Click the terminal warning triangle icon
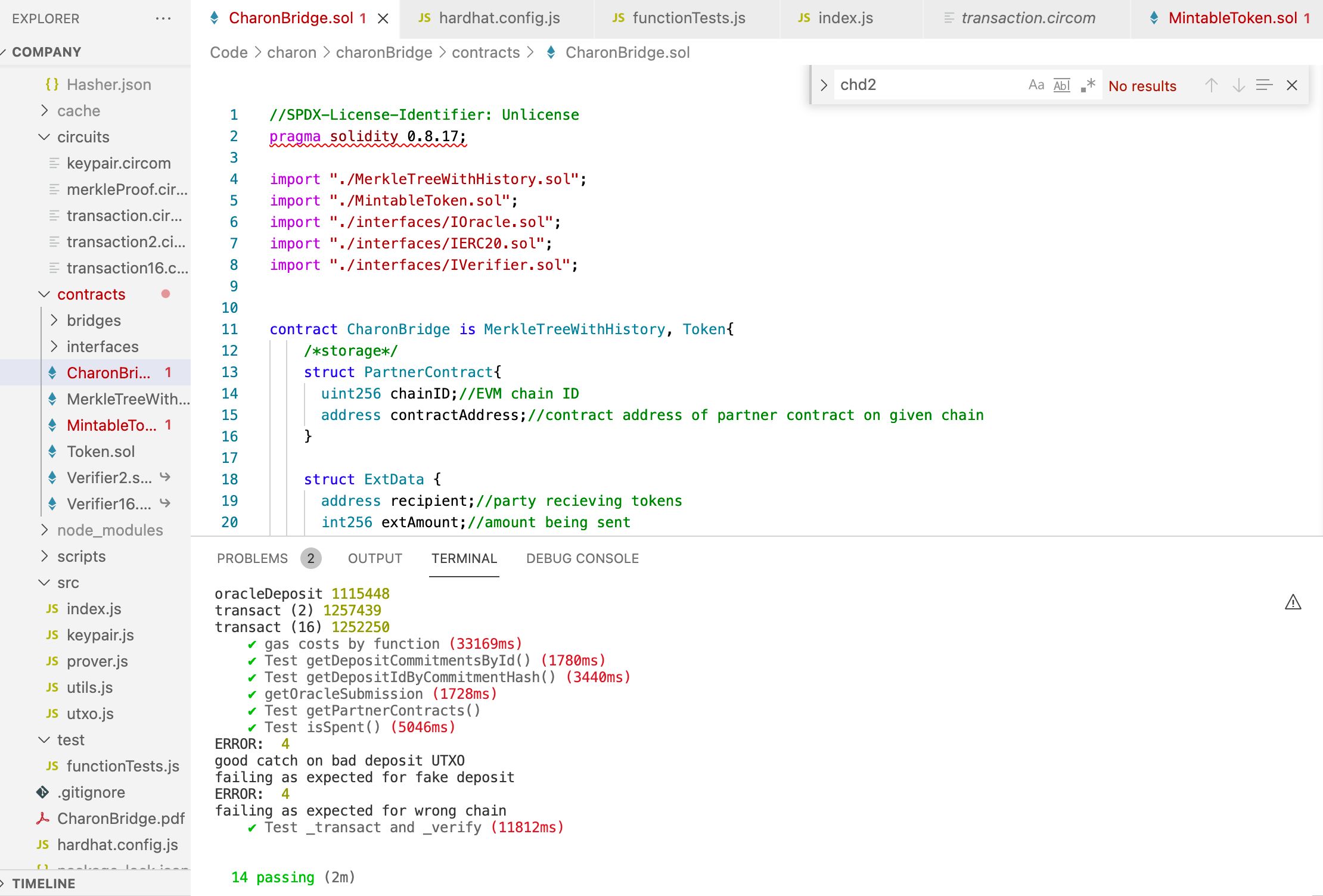This screenshot has height=896, width=1323. (x=1293, y=602)
